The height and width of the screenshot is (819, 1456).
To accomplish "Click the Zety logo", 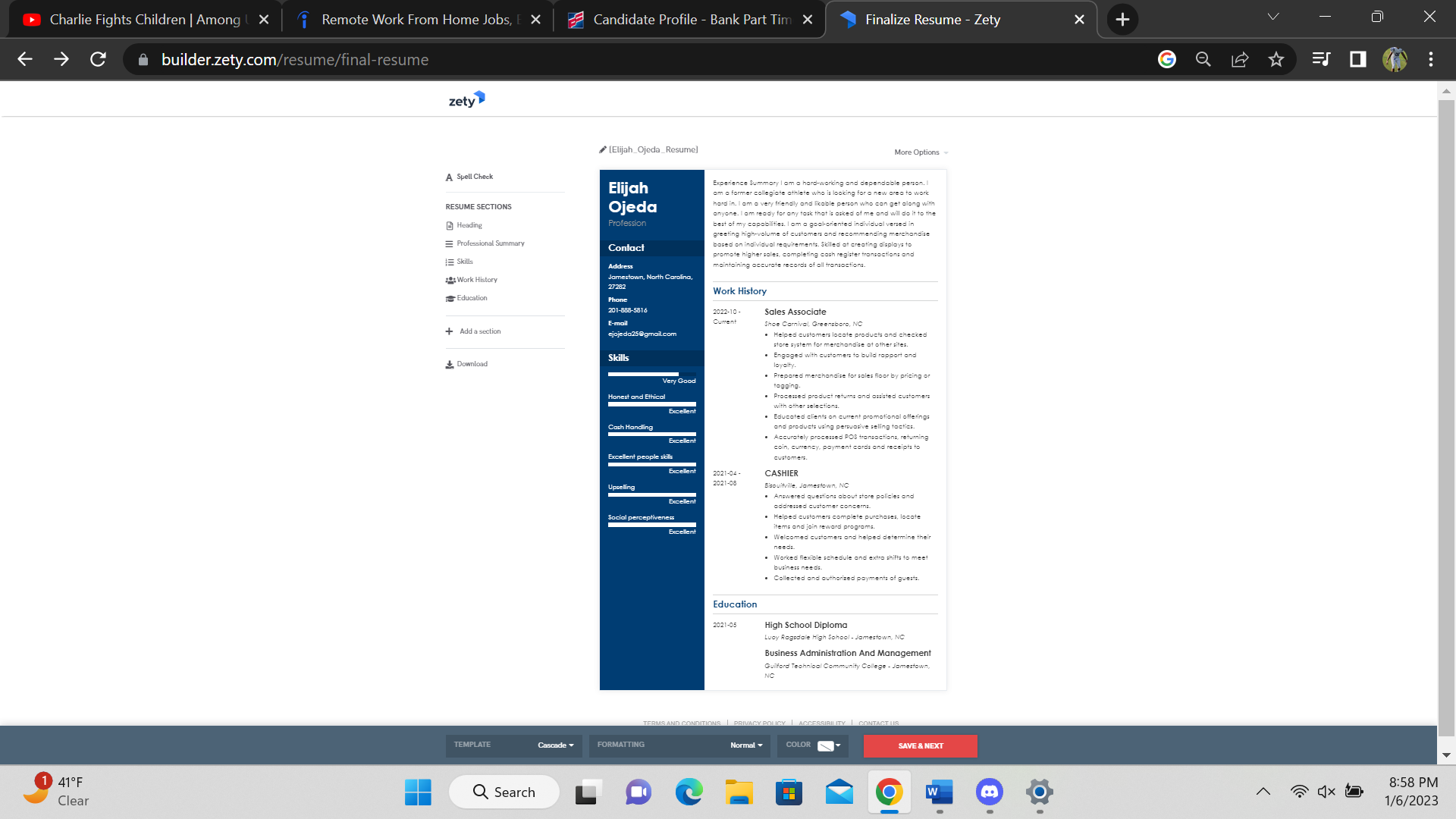I will pyautogui.click(x=466, y=100).
